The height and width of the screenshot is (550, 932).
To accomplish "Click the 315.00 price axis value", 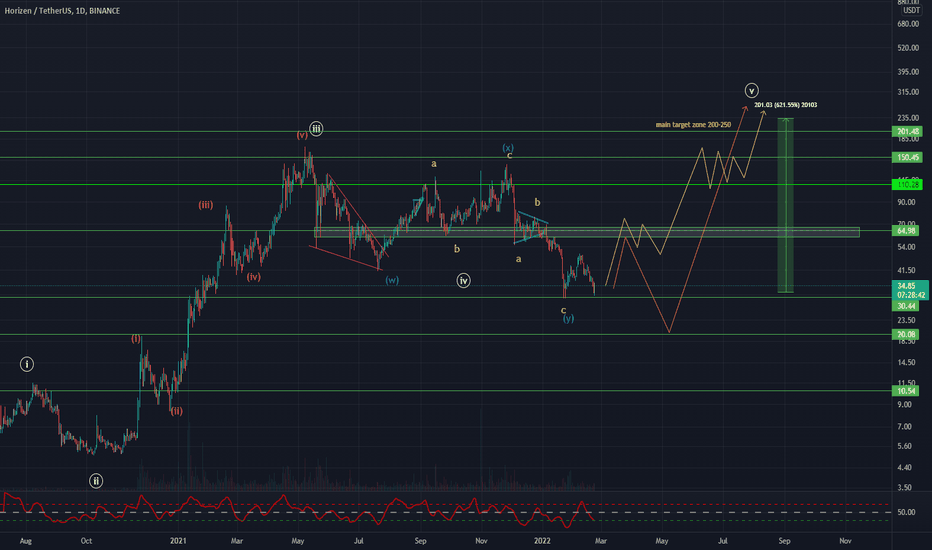I will coord(908,92).
